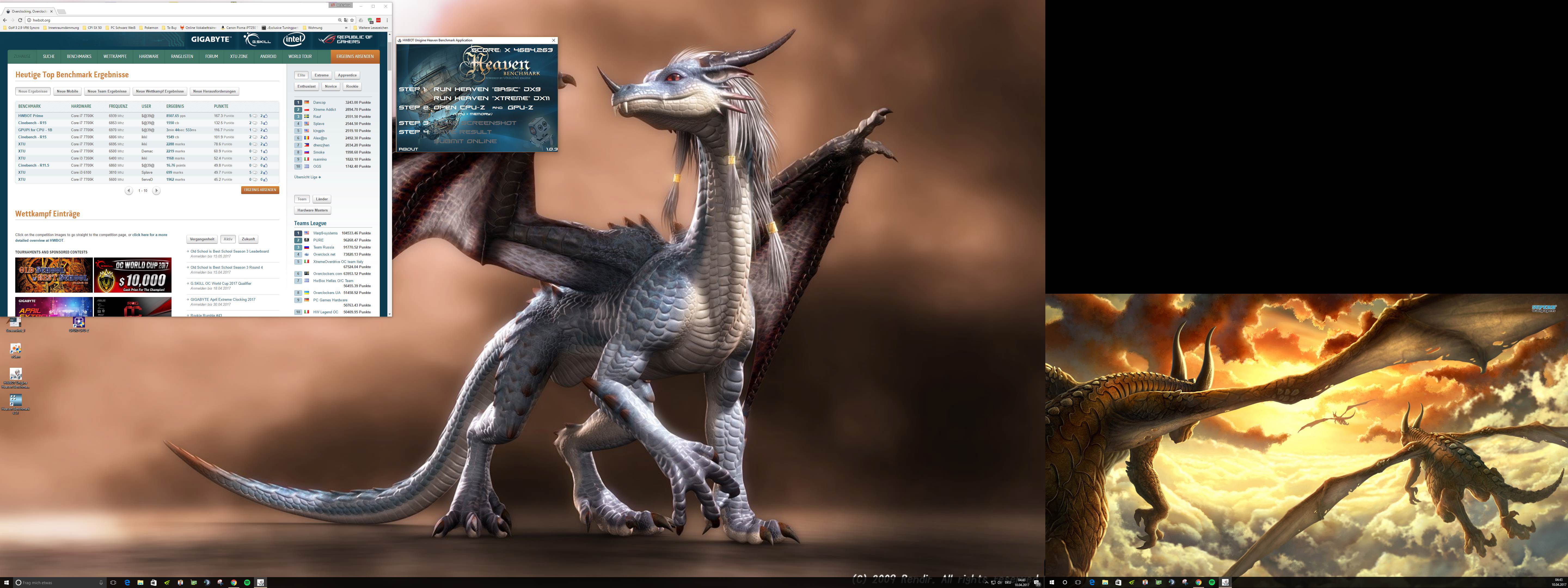The width and height of the screenshot is (1568, 588).
Task: Open the Old School is Best School banner
Action: click(x=54, y=275)
